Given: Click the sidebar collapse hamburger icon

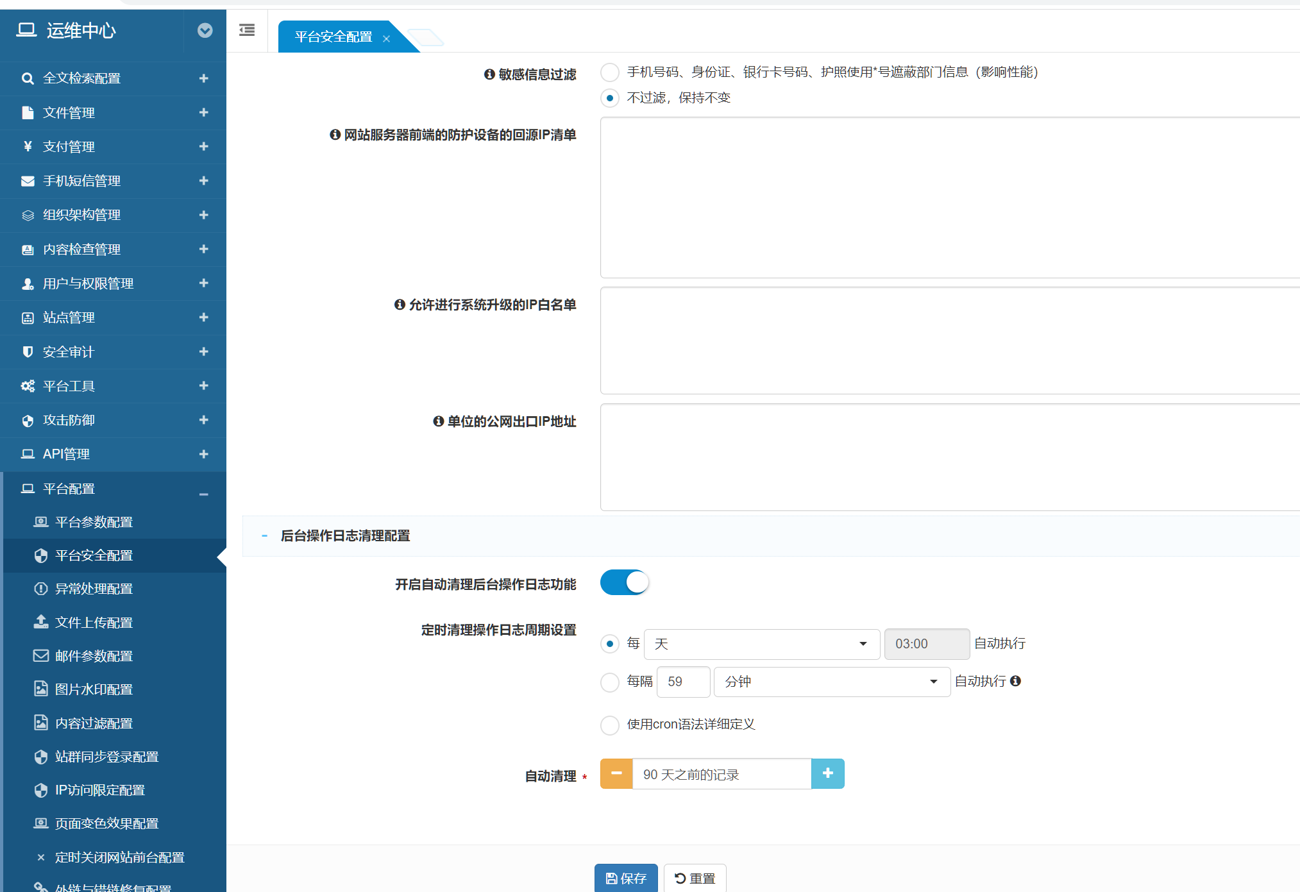Looking at the screenshot, I should (x=247, y=30).
